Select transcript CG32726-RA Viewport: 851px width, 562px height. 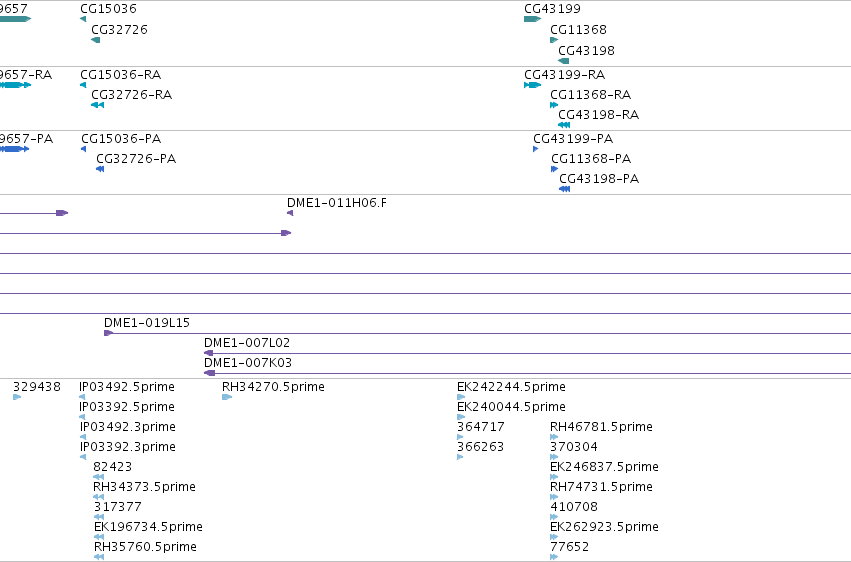(x=131, y=94)
